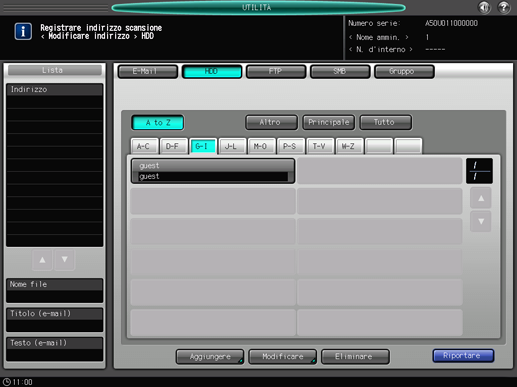Click the Aggiungere button
This screenshot has width=517, height=387.
[210, 357]
